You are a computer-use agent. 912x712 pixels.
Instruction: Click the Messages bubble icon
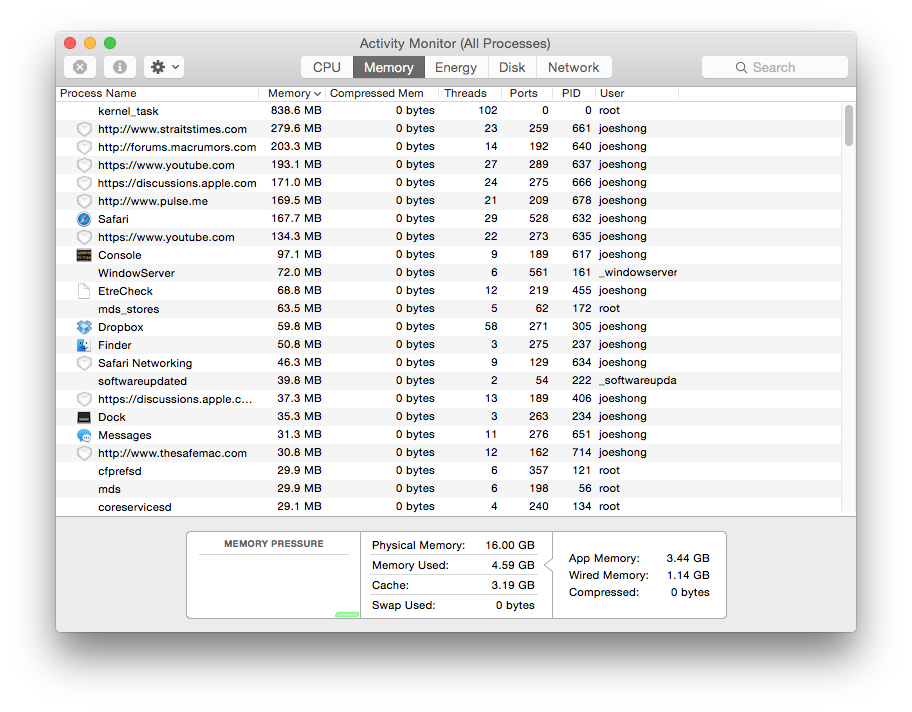click(84, 435)
